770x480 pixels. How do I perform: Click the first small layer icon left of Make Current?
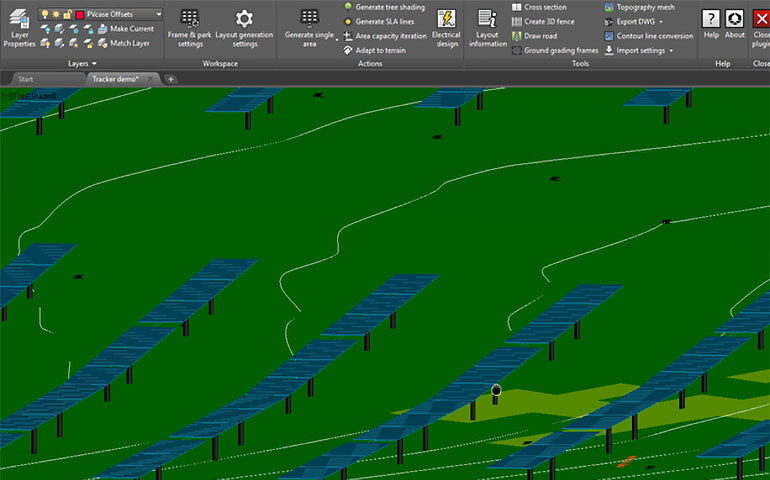pyautogui.click(x=45, y=29)
